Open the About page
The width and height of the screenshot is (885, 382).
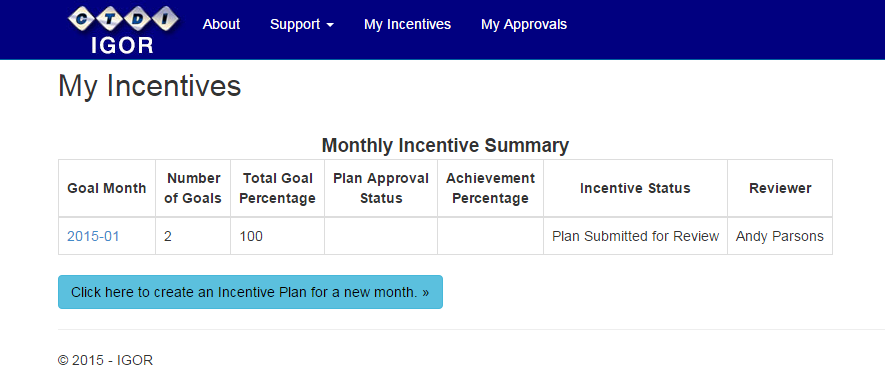(221, 24)
